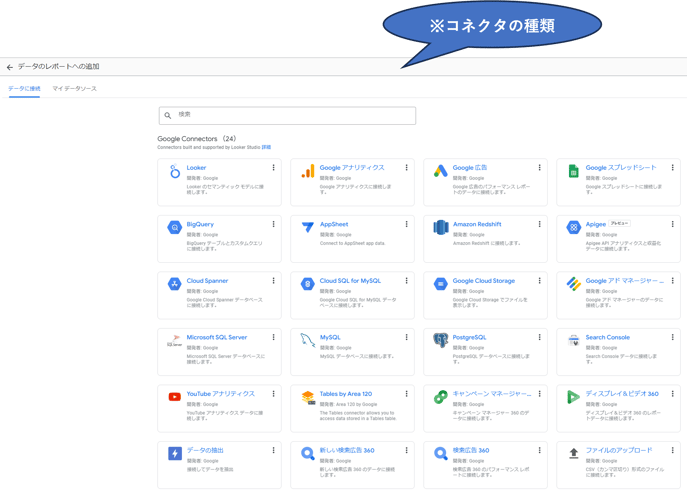Open the more menu on AppSheet card

tap(407, 224)
